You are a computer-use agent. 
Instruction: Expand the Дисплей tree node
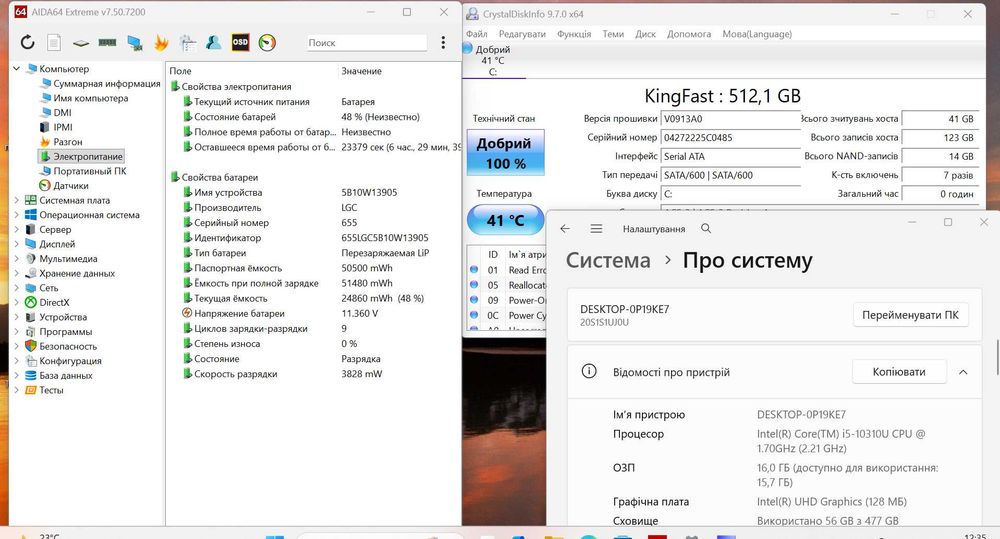[17, 244]
